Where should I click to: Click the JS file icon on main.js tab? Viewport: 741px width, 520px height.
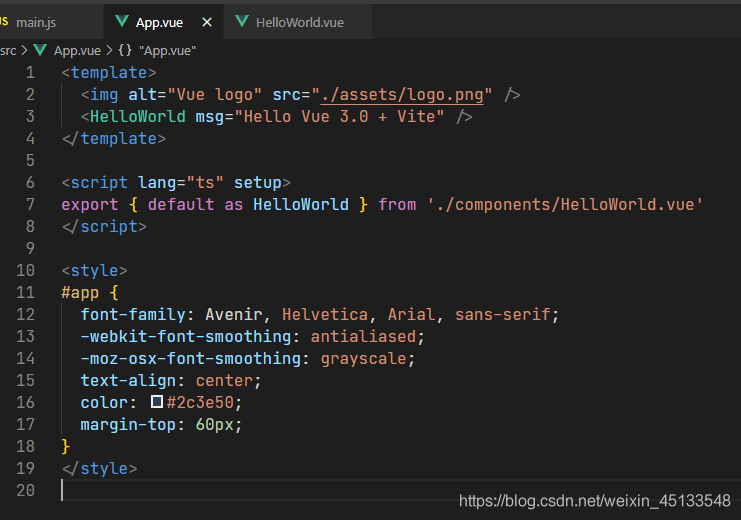(4, 22)
